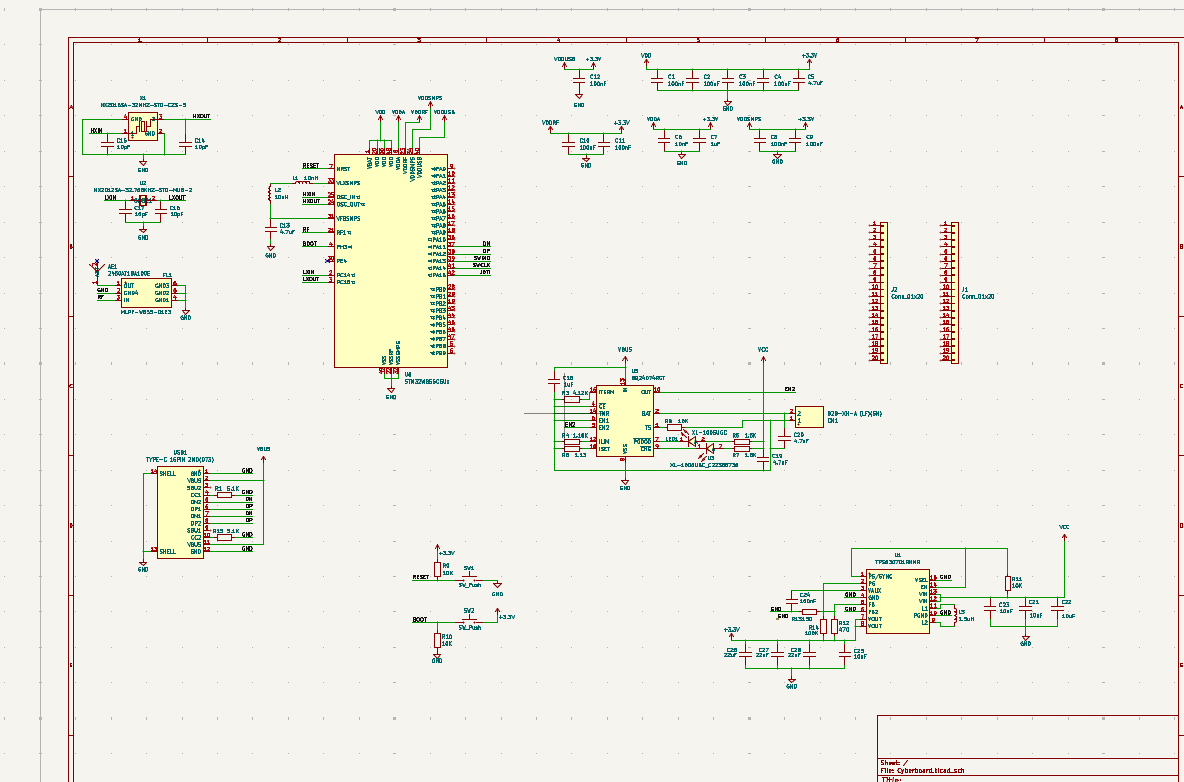This screenshot has height=782, width=1184.
Task: Select the SW2 boot push button symbol
Action: [469, 620]
